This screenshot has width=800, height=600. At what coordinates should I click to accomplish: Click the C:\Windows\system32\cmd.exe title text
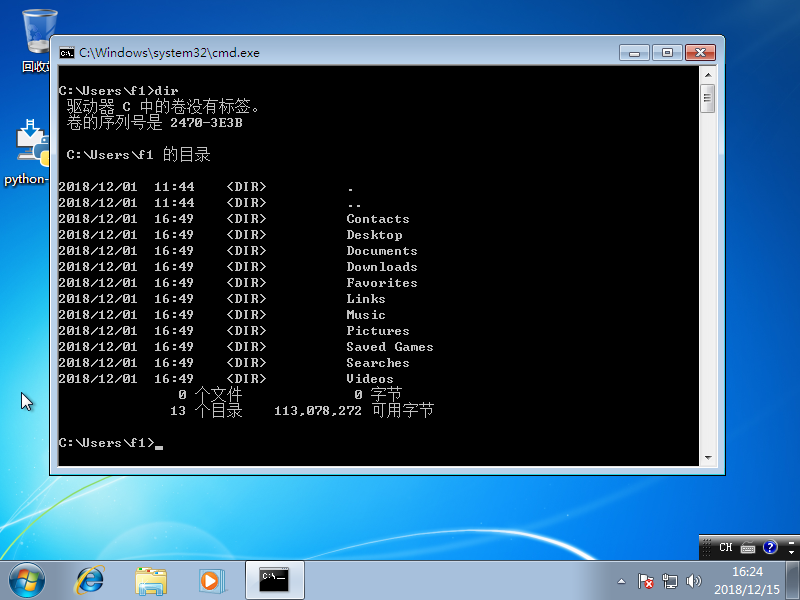pyautogui.click(x=169, y=53)
